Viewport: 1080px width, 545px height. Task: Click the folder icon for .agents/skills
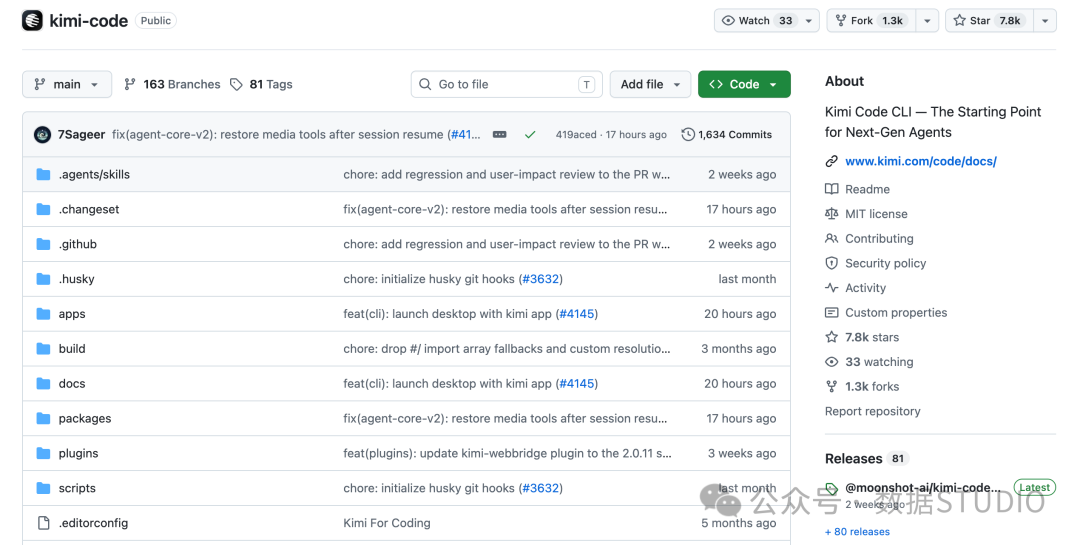pyautogui.click(x=43, y=174)
